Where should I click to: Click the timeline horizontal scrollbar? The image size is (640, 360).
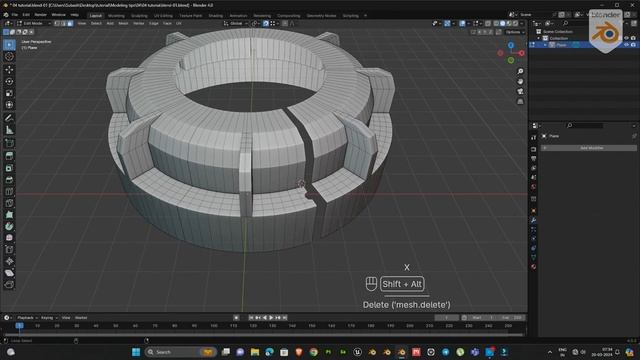[x=263, y=335]
